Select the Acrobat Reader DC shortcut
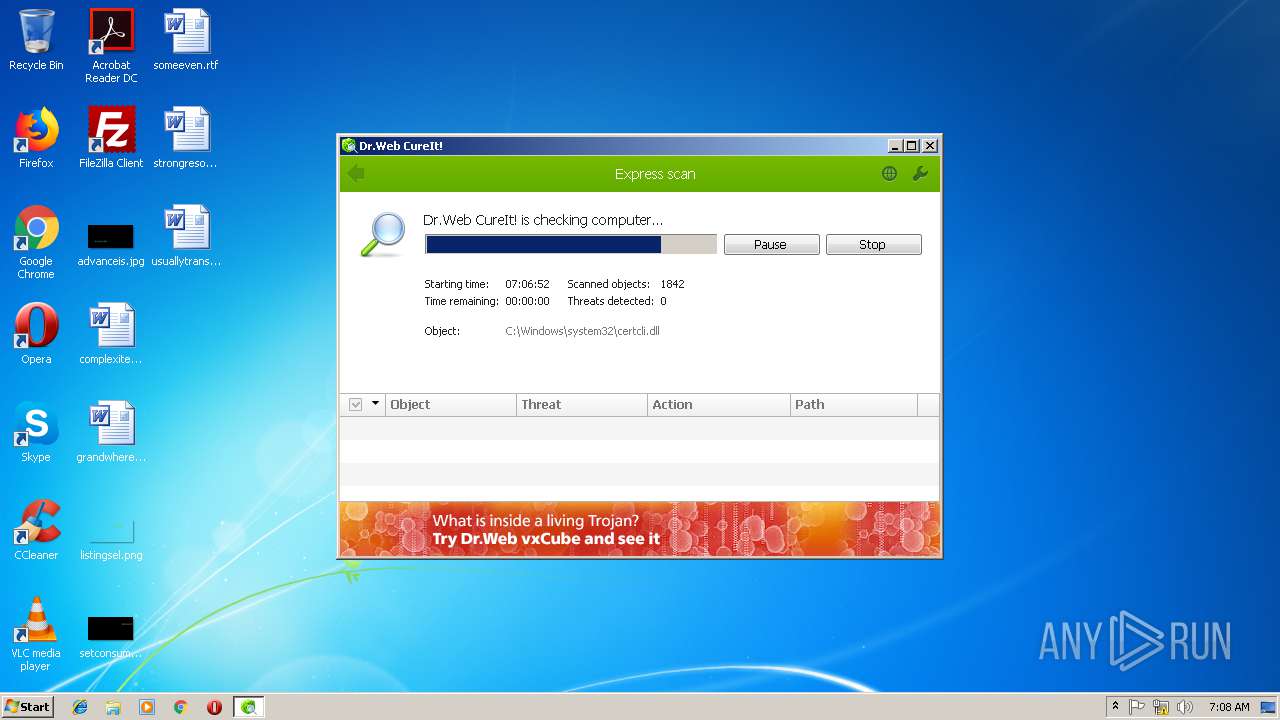Image resolution: width=1280 pixels, height=720 pixels. tap(111, 46)
